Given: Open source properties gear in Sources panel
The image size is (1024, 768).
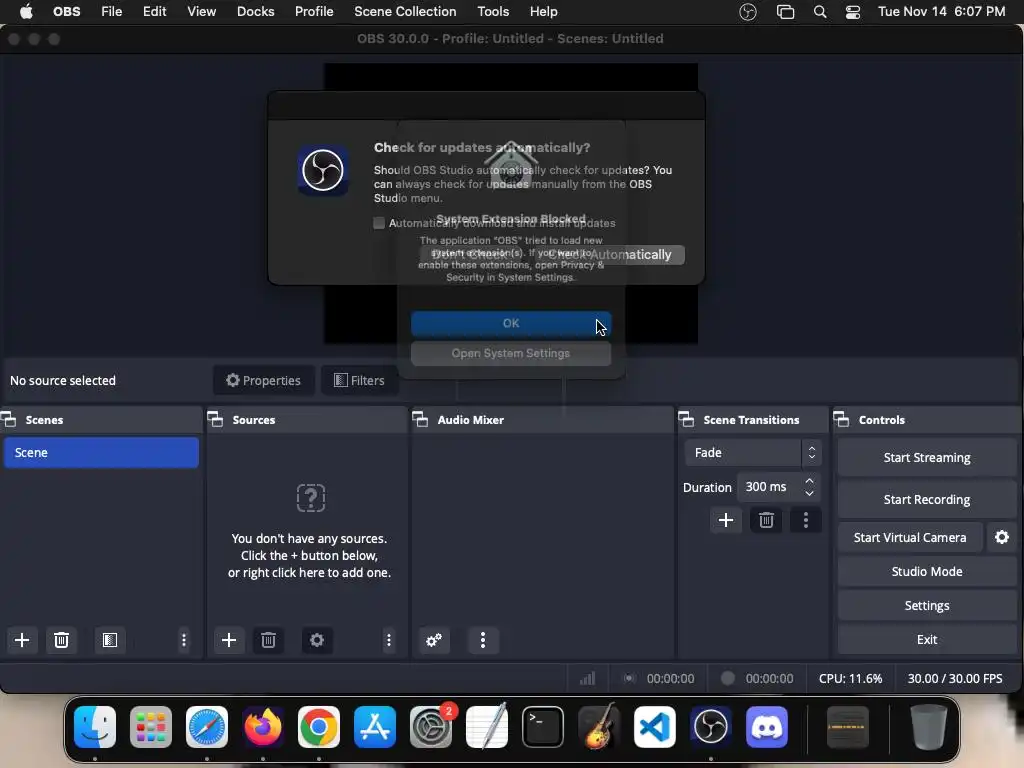Looking at the screenshot, I should [317, 640].
